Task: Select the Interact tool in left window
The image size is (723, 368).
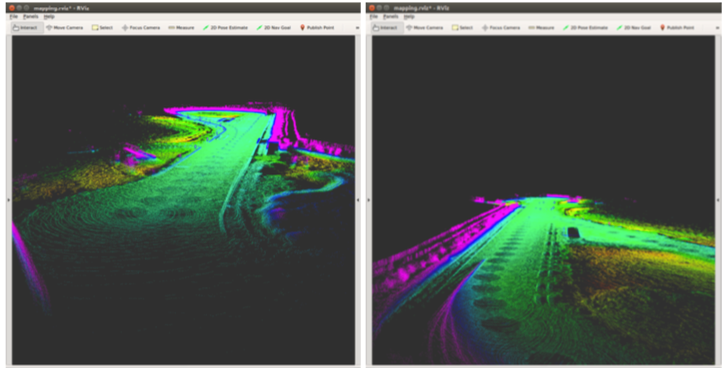Action: click(27, 28)
